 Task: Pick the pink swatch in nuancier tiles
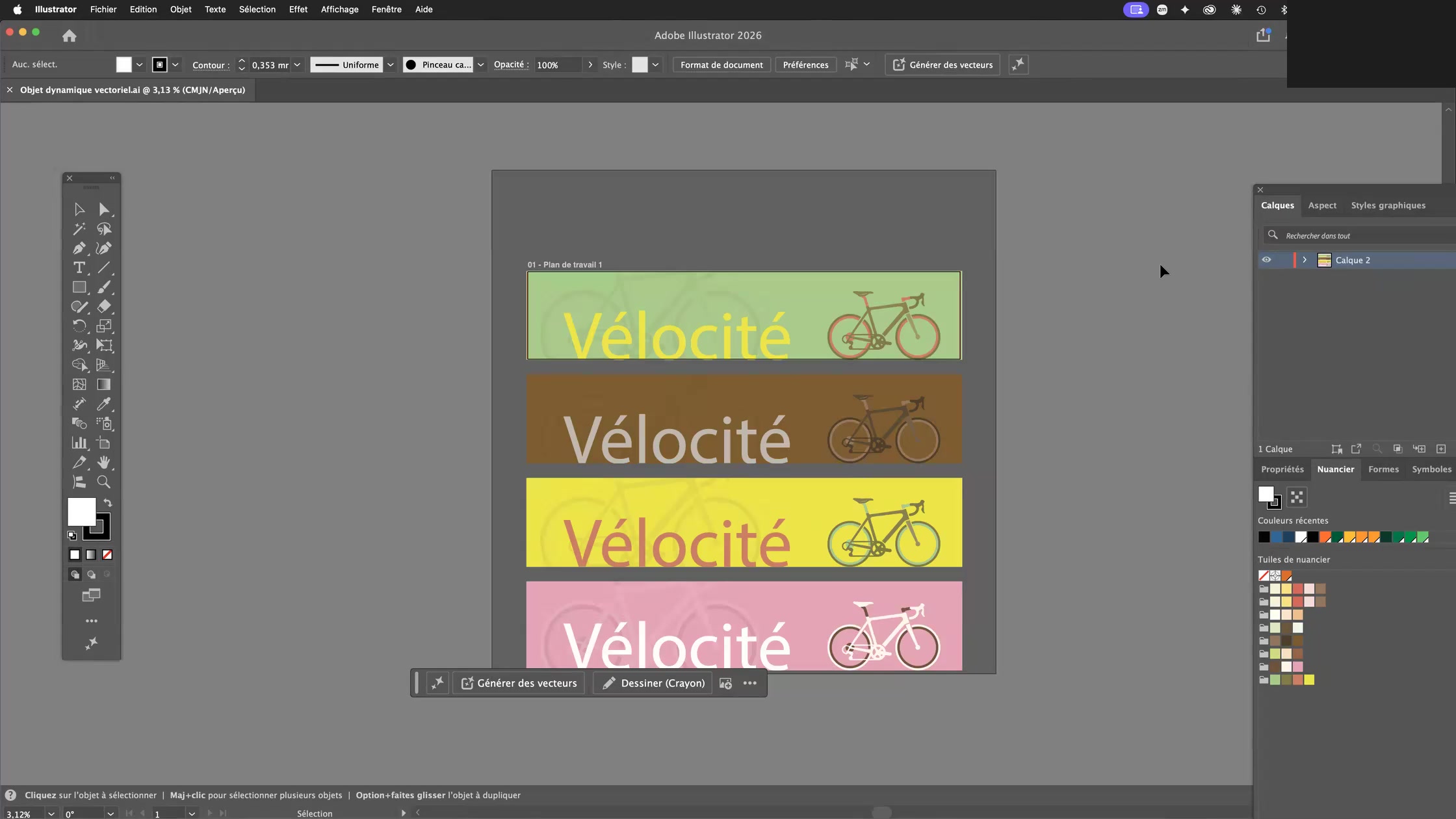coord(1298,667)
